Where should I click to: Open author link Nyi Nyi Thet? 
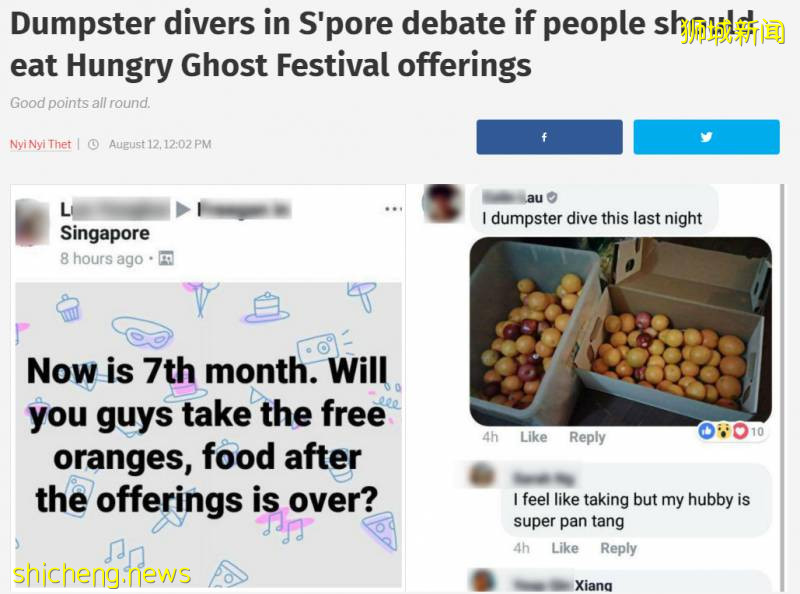(x=40, y=144)
